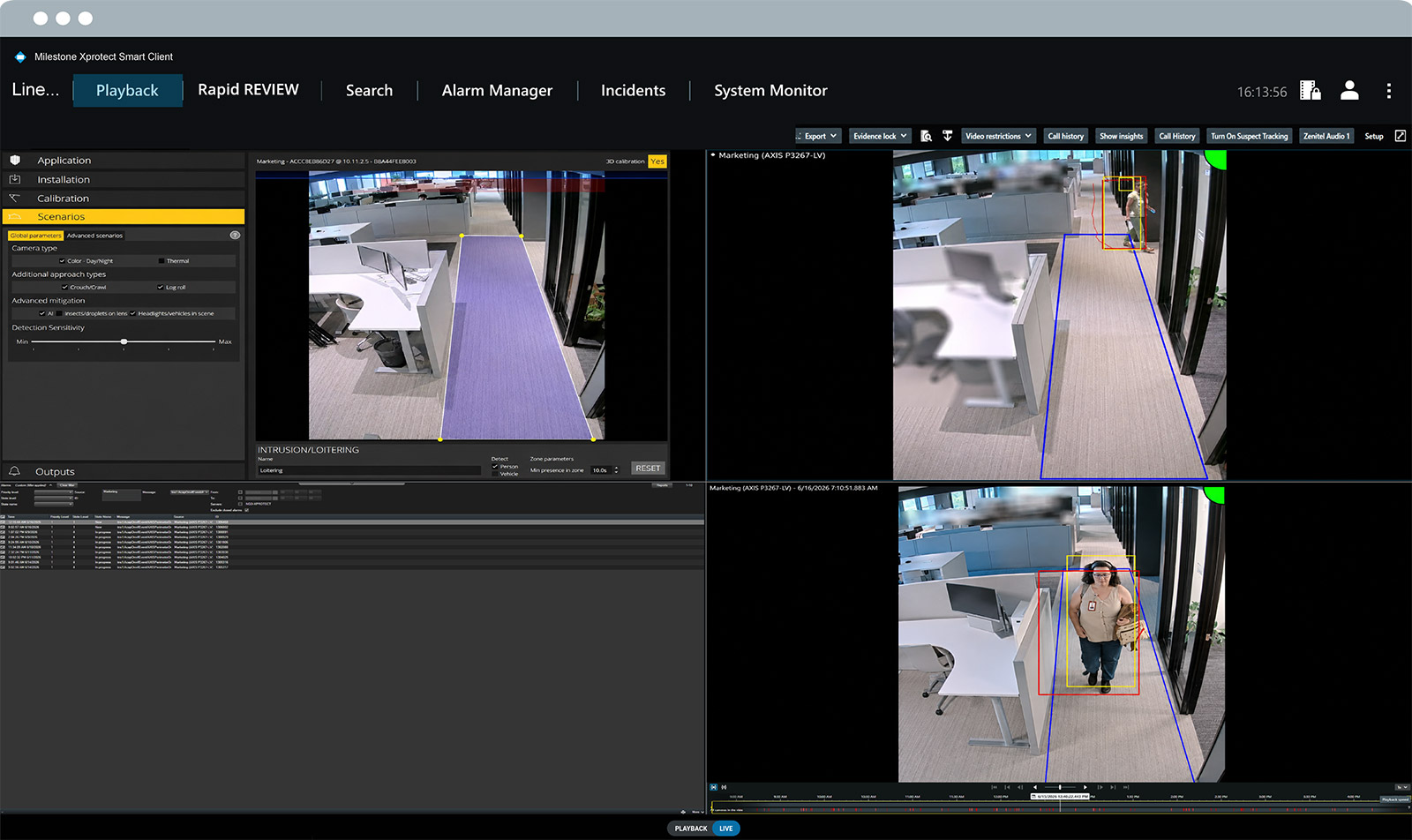The height and width of the screenshot is (840, 1412).
Task: Toggle the Vehicle detect checkbox
Action: tap(495, 474)
